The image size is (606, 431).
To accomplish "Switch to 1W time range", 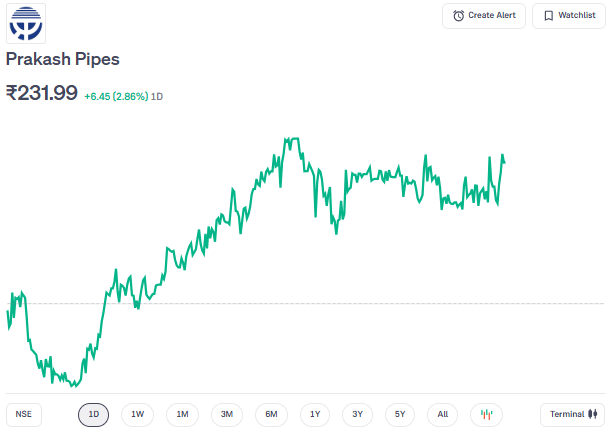I will 138,414.
